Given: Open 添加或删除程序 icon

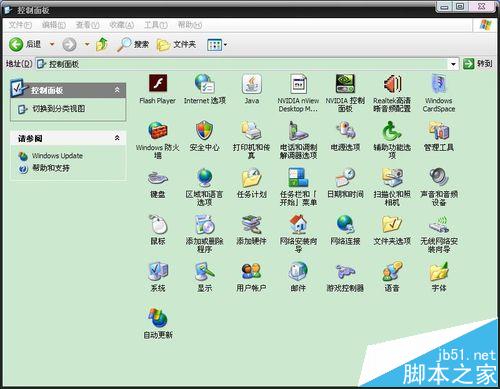Looking at the screenshot, I should point(205,224).
